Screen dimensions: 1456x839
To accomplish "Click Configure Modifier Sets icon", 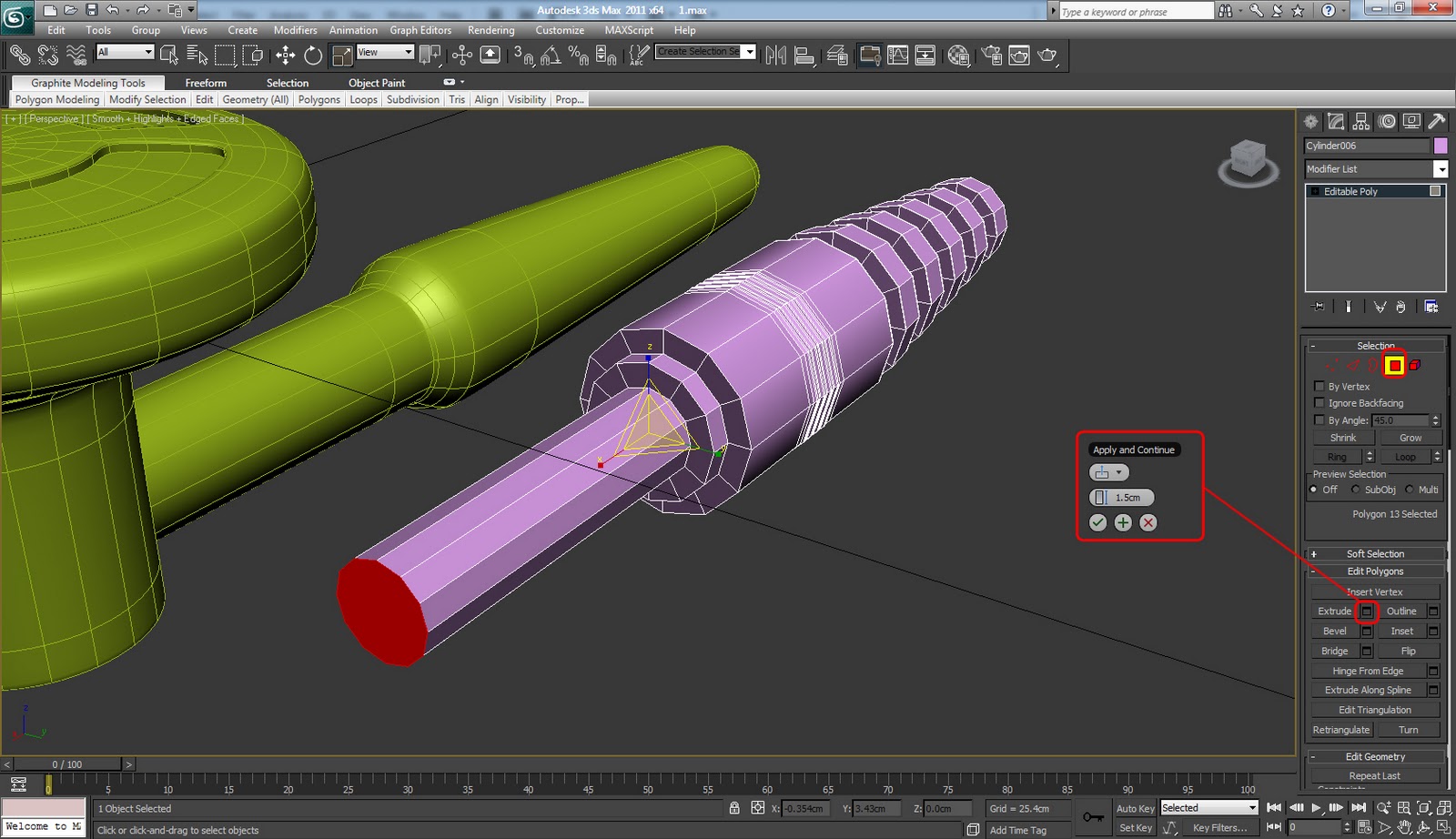I will 1431,307.
